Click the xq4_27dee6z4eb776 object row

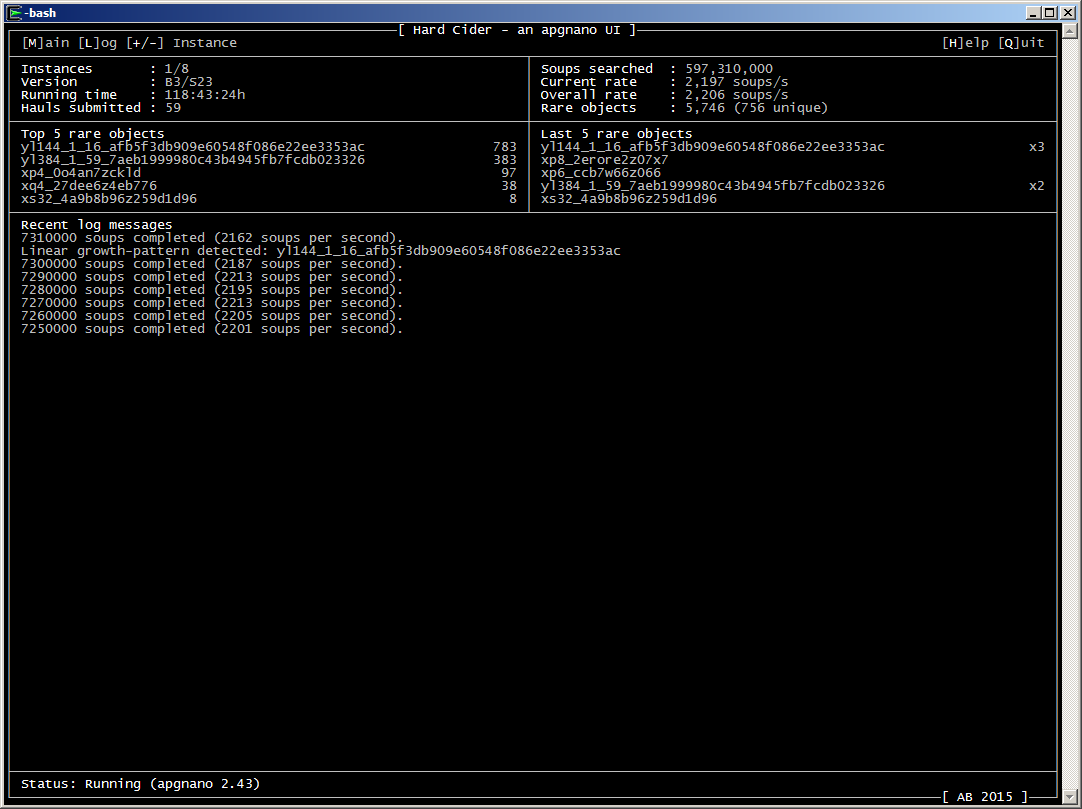pos(89,186)
